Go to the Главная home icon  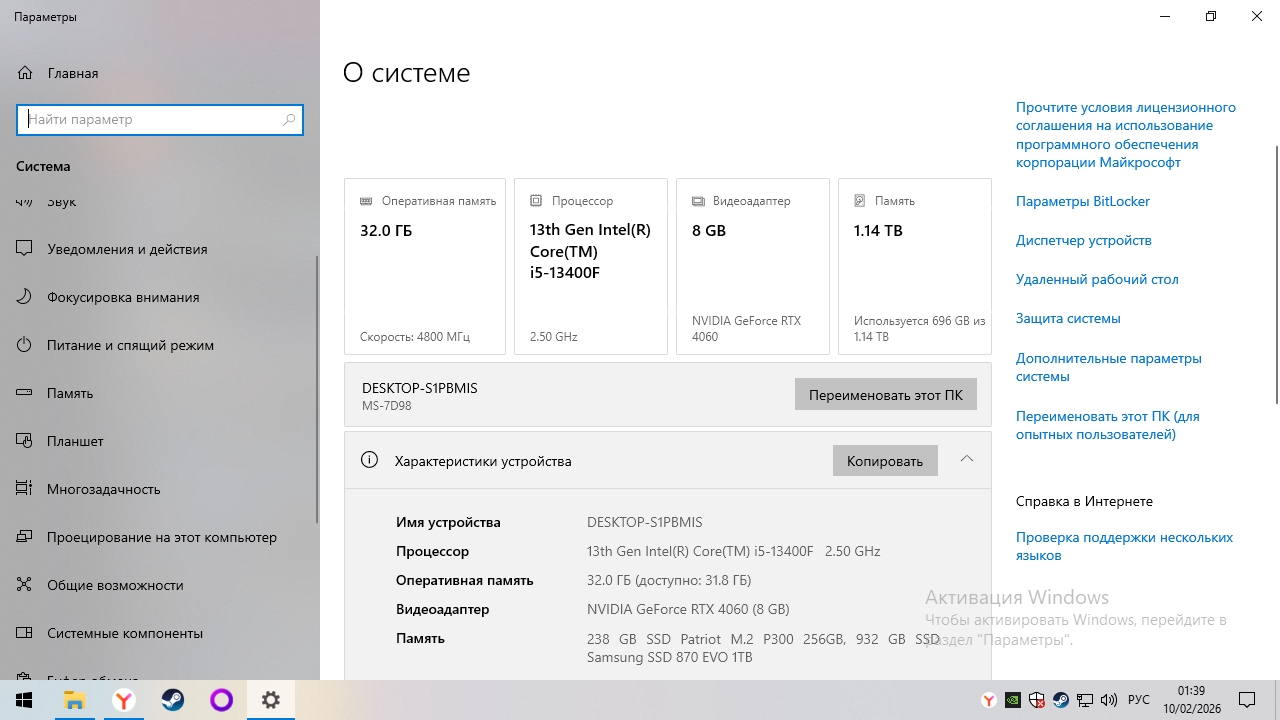click(x=25, y=73)
